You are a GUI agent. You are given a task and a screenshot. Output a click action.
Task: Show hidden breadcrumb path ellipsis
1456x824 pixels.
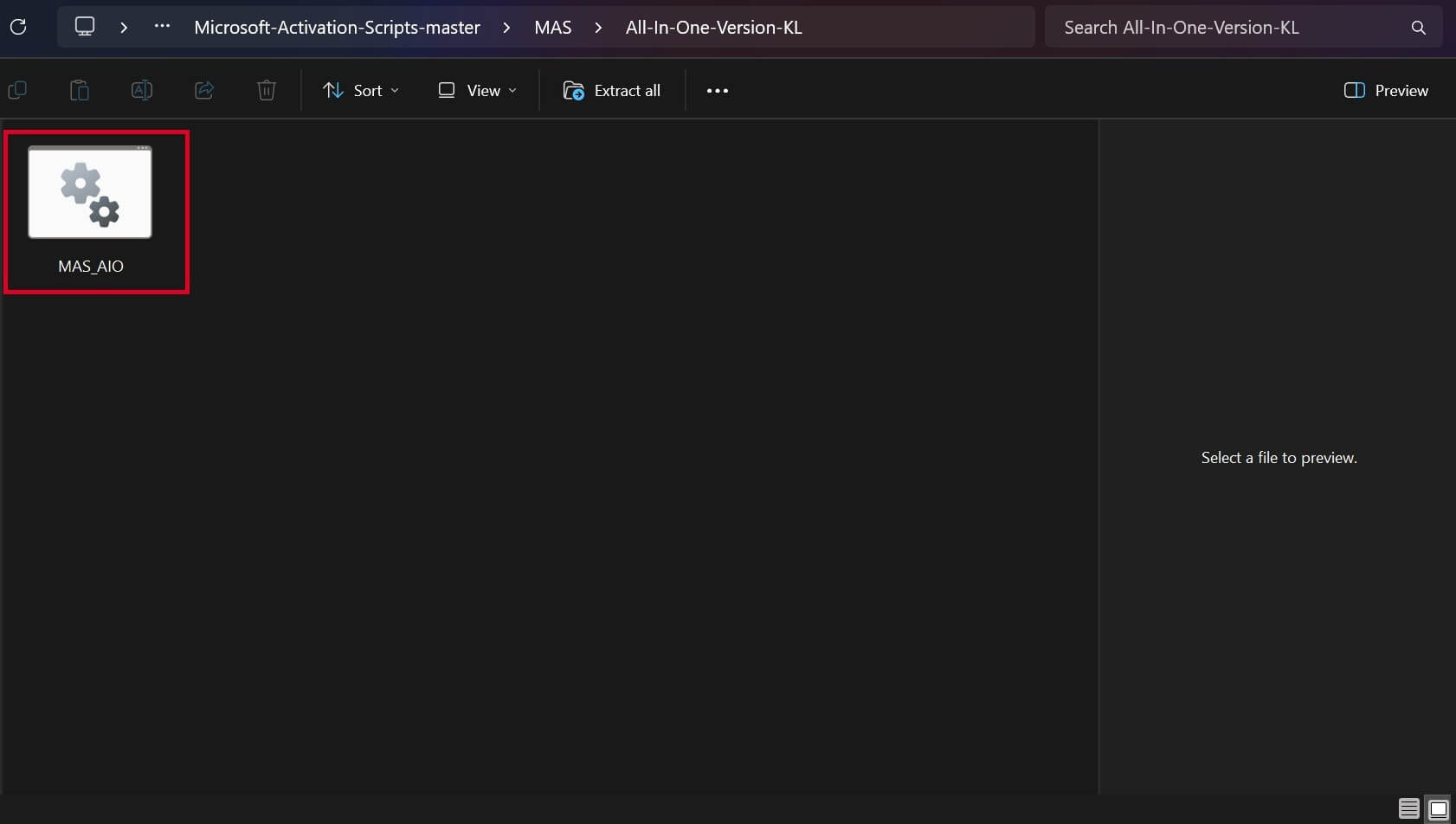tap(162, 27)
